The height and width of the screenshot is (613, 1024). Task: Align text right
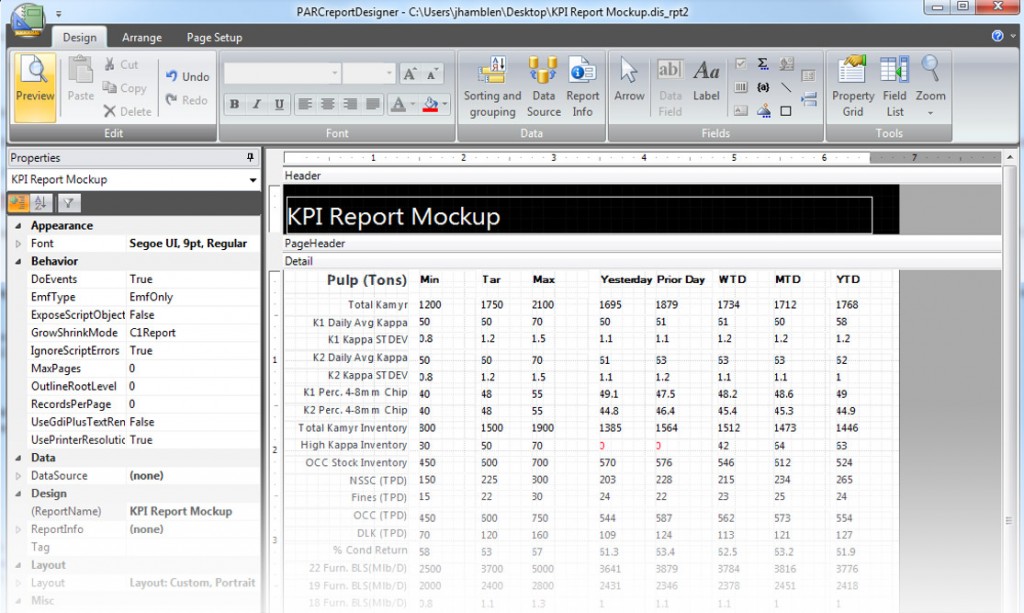pos(351,104)
